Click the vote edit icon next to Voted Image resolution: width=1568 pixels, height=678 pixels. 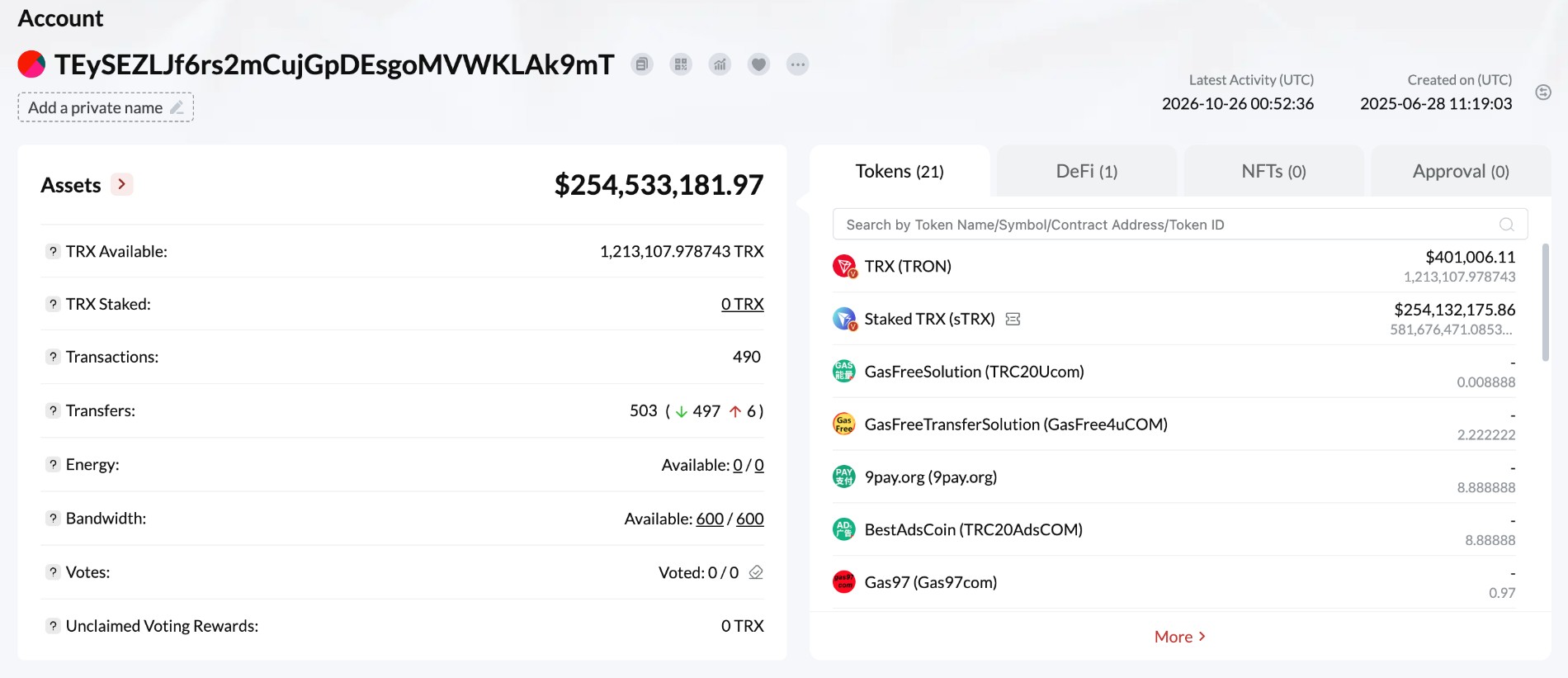(756, 572)
